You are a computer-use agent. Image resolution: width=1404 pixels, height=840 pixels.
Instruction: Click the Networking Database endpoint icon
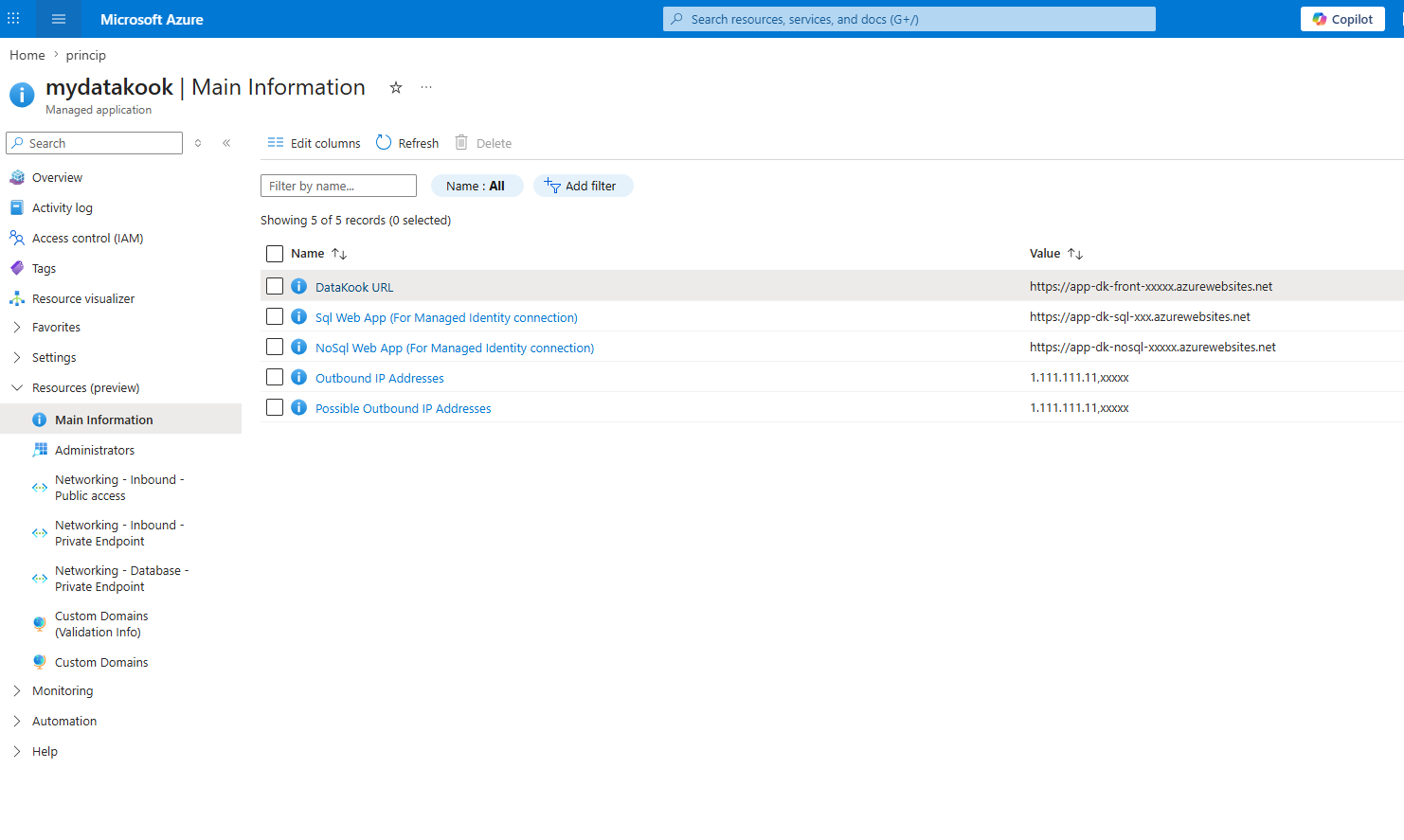pyautogui.click(x=40, y=579)
